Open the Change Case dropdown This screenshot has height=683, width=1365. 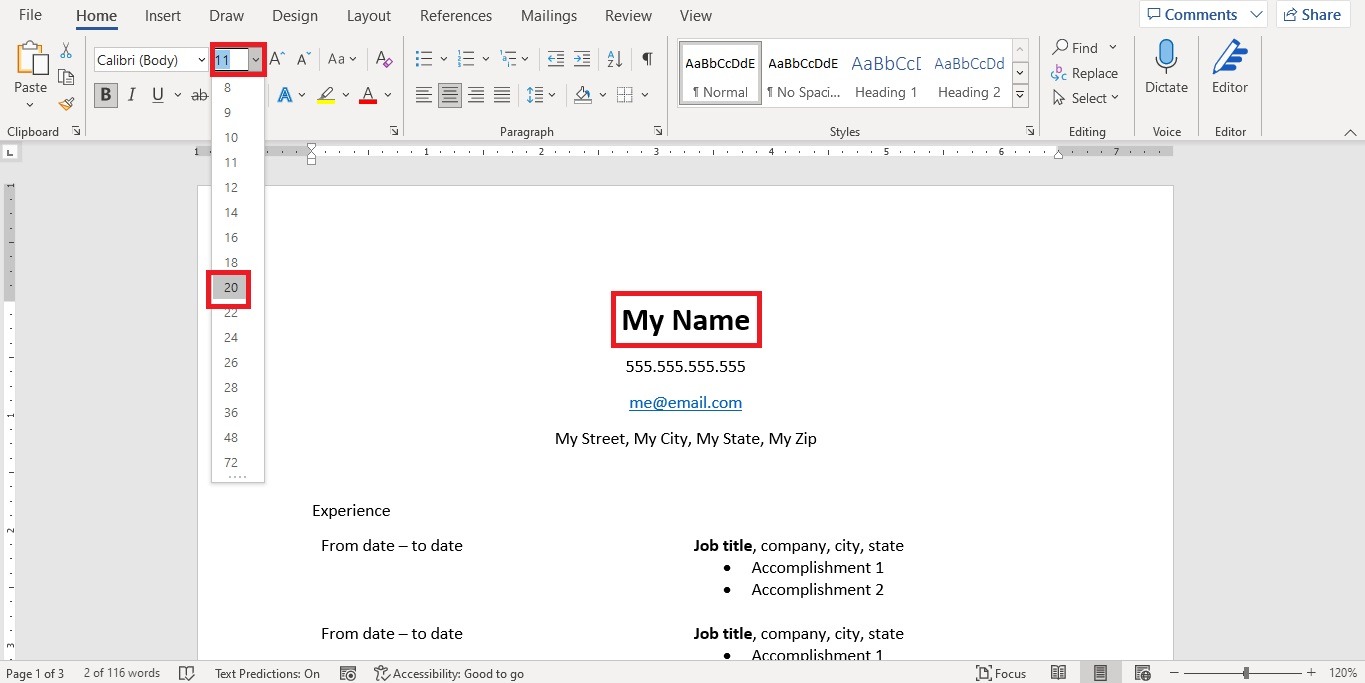point(343,59)
